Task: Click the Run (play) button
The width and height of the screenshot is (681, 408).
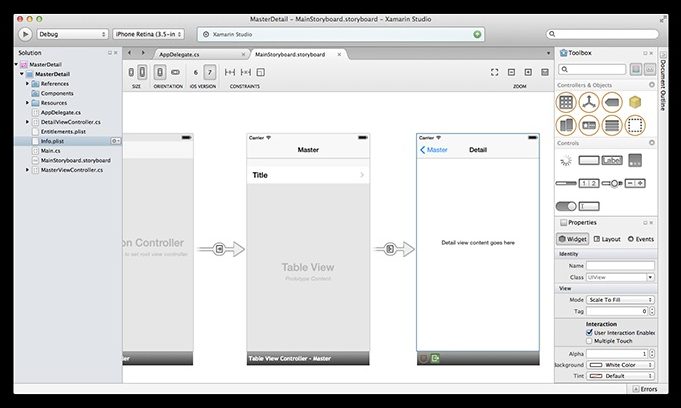Action: (25, 34)
